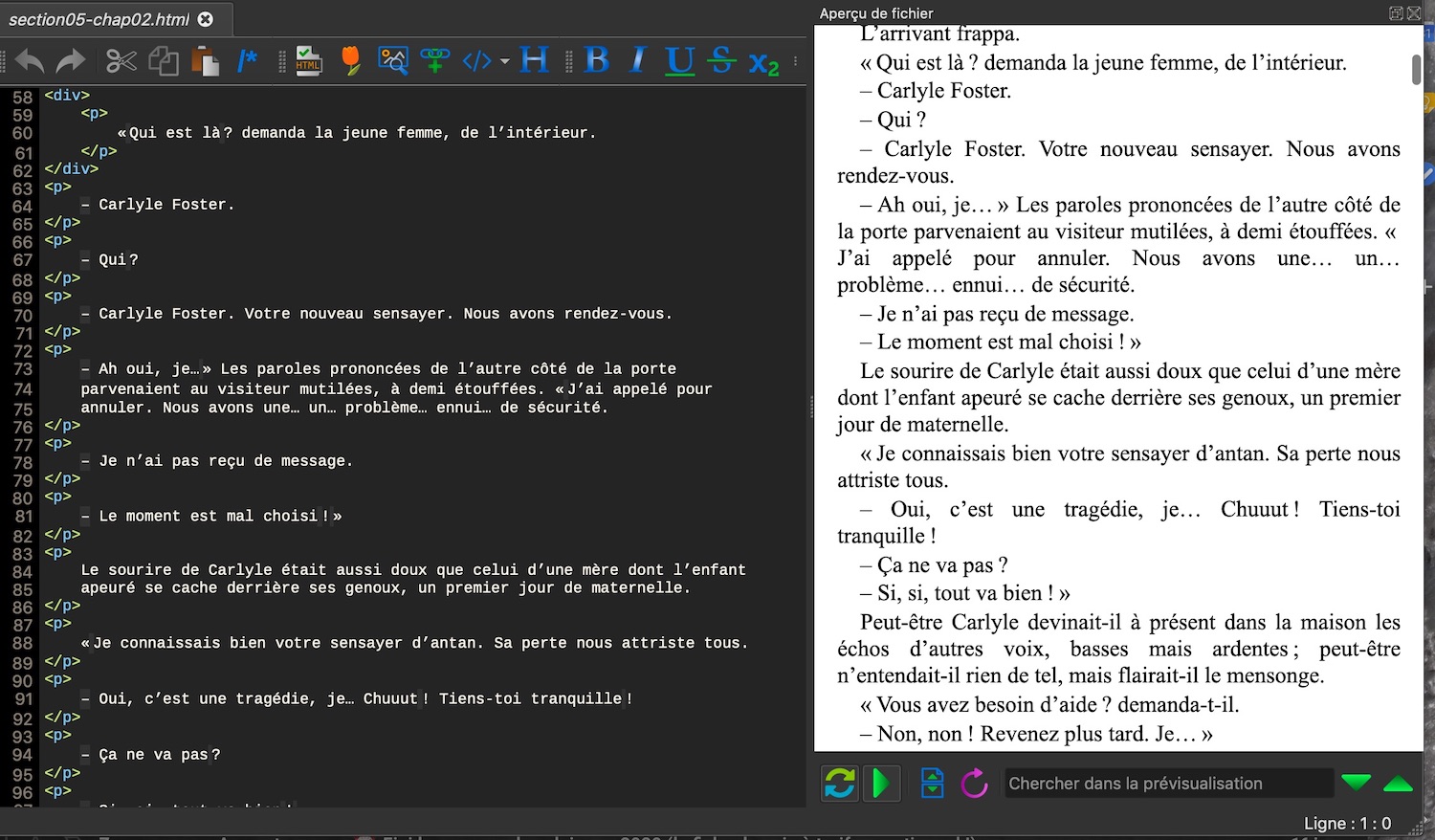Screen dimensions: 1435x840
Task: Copy selection with the duplicate-pages icon
Action: 164,62
